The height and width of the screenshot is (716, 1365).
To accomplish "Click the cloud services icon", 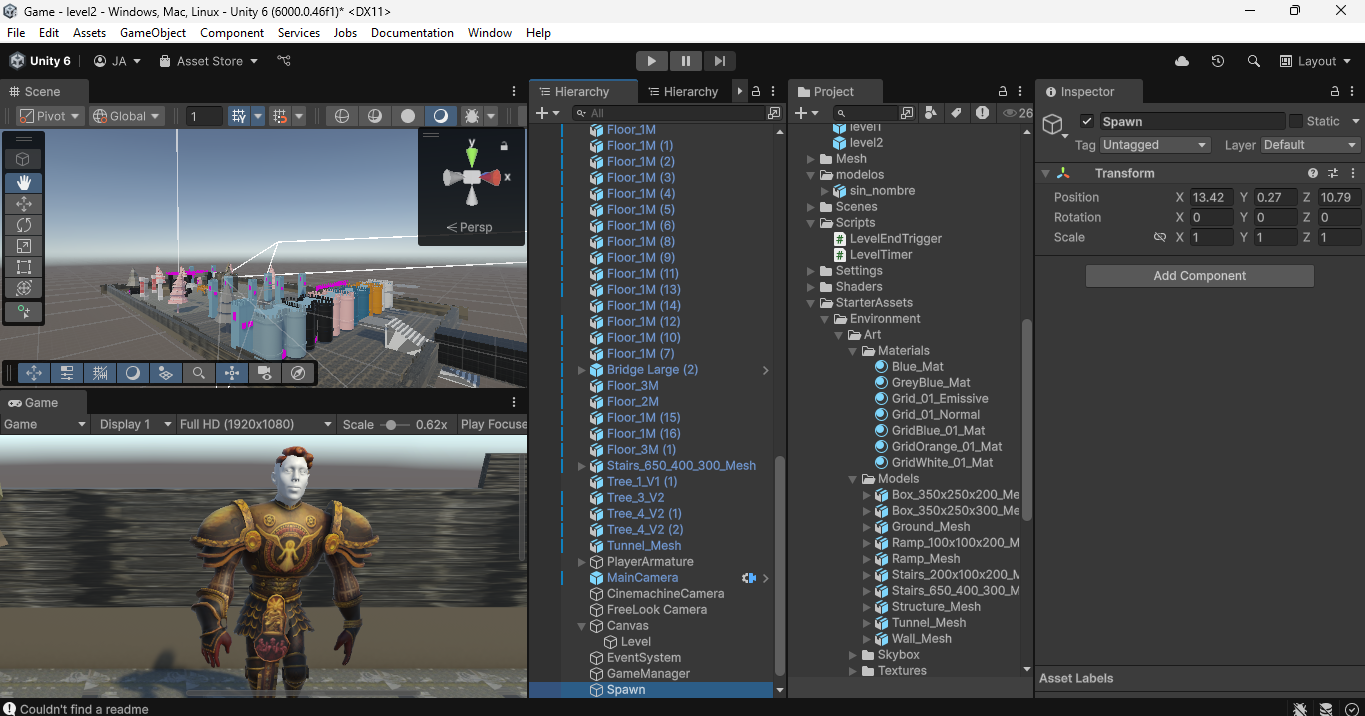I will 1182,61.
